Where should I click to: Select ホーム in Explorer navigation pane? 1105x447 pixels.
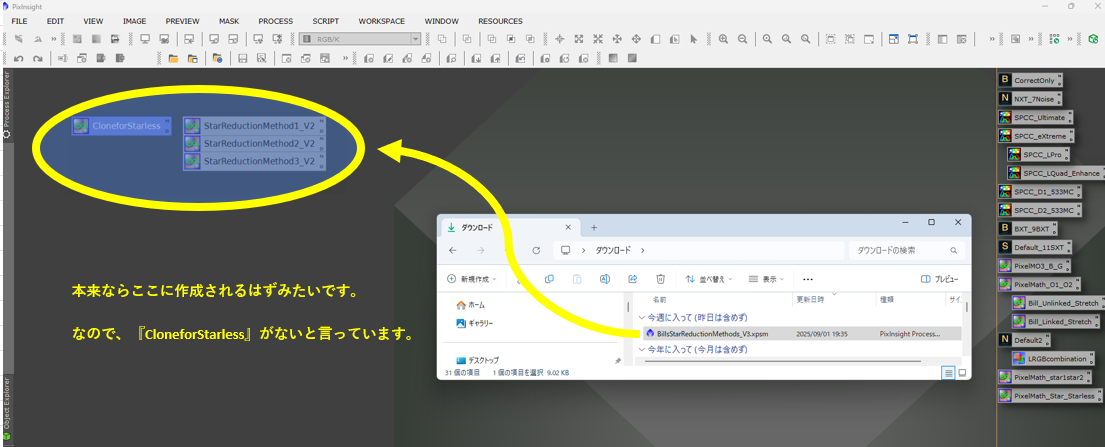tap(471, 305)
